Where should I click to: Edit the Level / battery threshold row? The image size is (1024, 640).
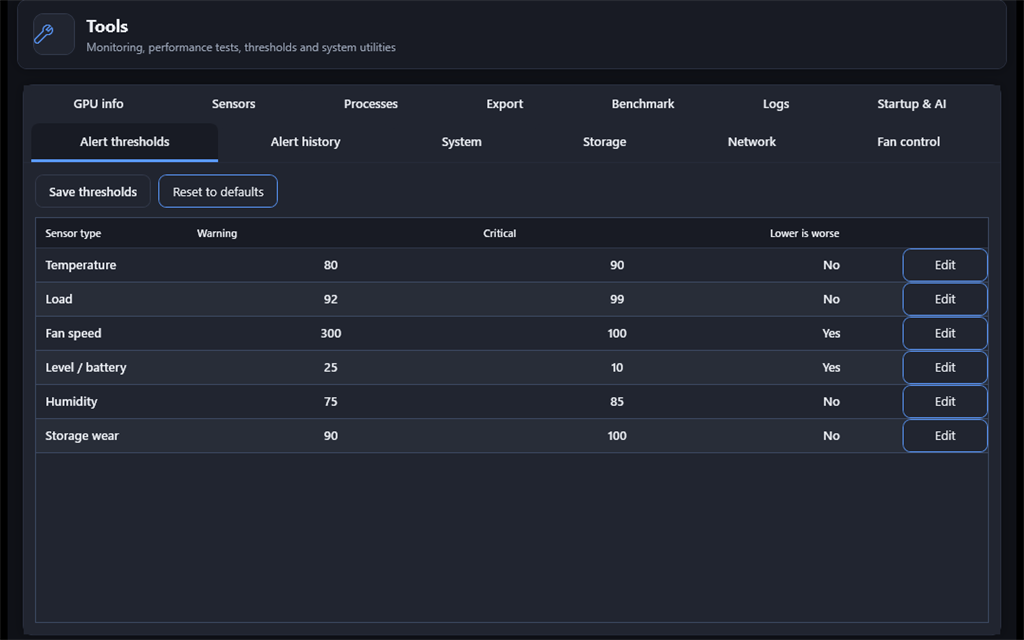tap(945, 367)
